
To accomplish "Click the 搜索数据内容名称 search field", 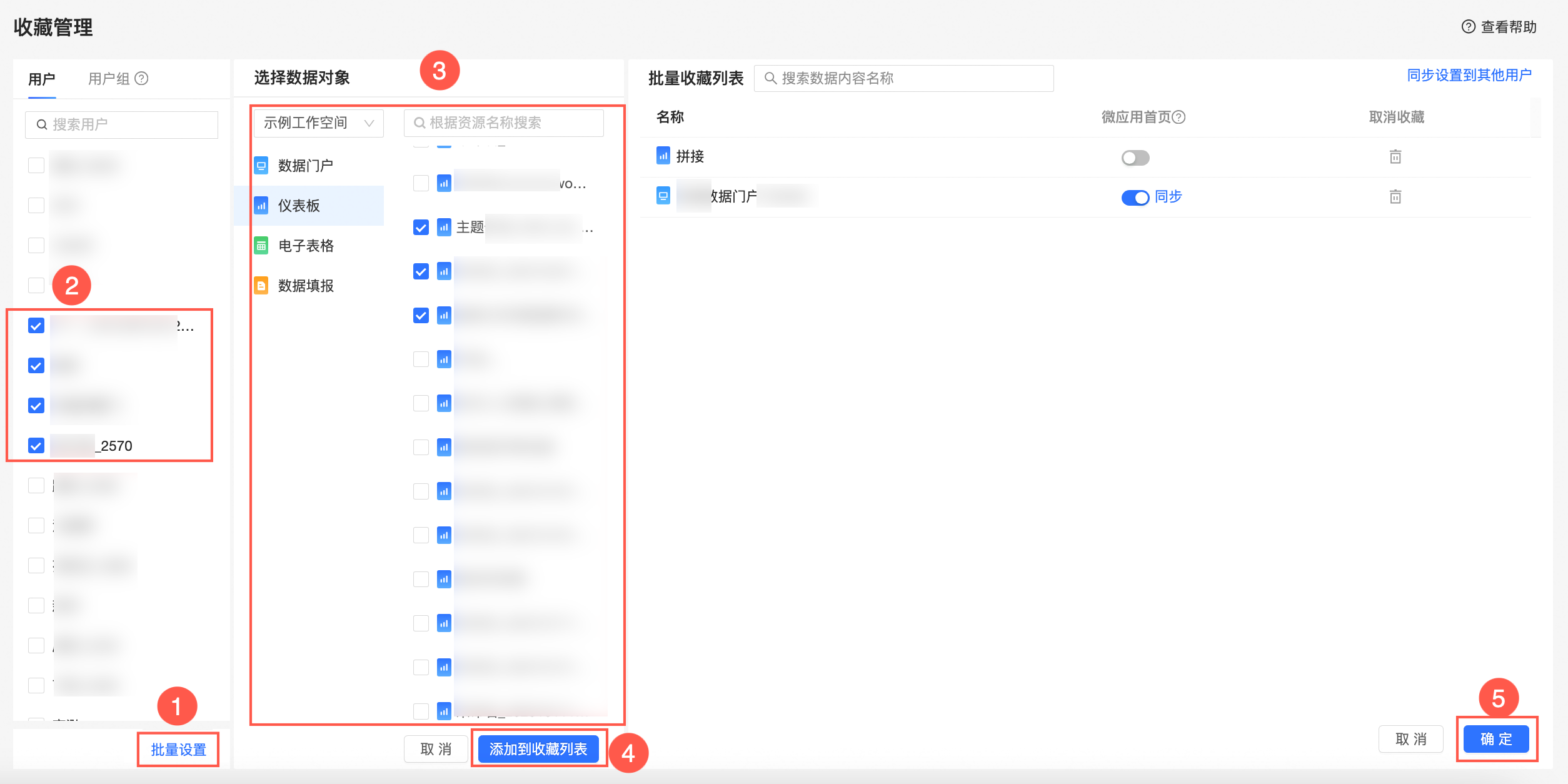I will pos(903,78).
